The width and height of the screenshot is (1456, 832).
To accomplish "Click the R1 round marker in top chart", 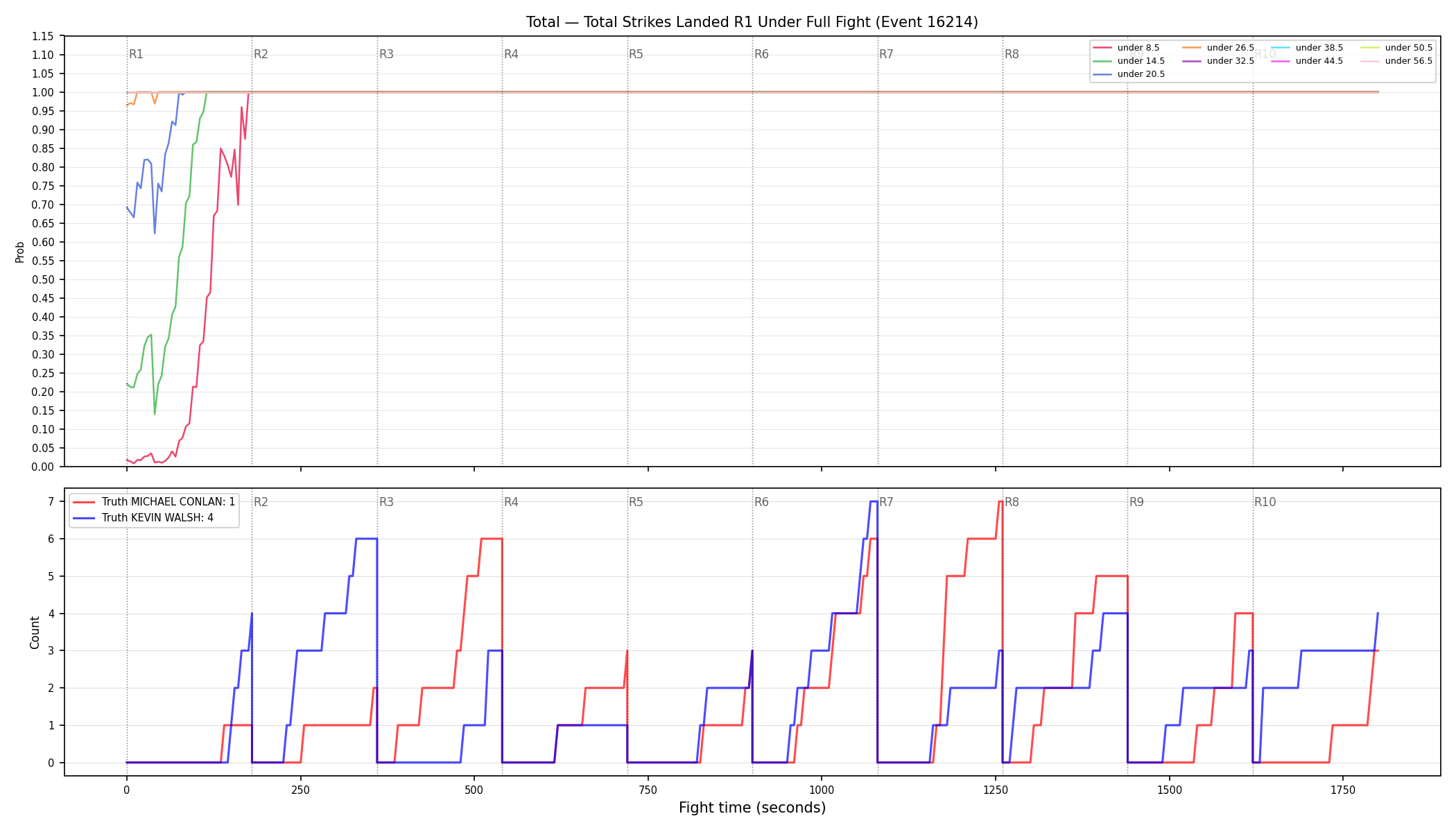I will click(136, 54).
